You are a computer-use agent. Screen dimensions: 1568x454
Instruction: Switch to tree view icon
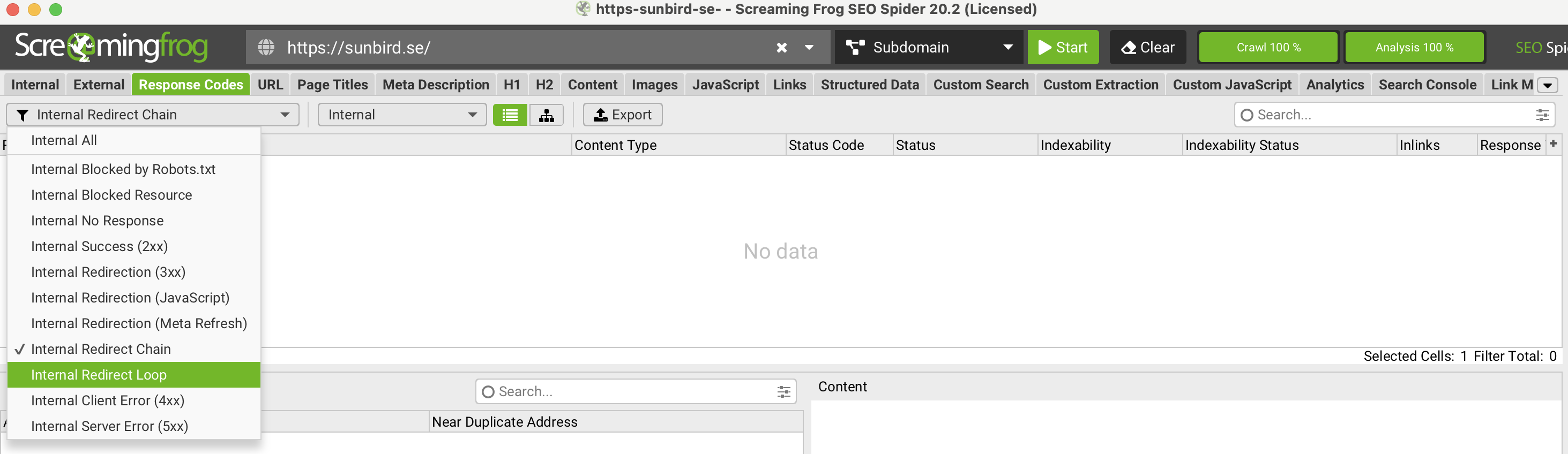click(546, 115)
